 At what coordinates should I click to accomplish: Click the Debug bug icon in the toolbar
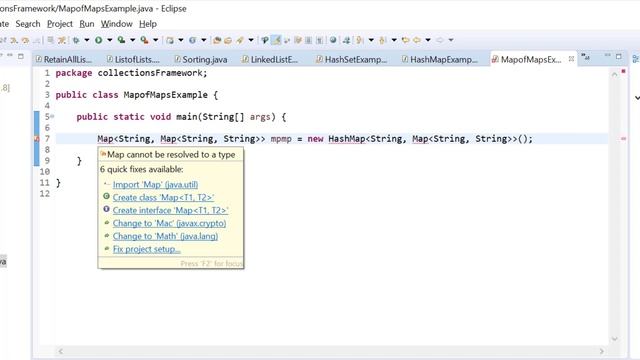(76, 40)
